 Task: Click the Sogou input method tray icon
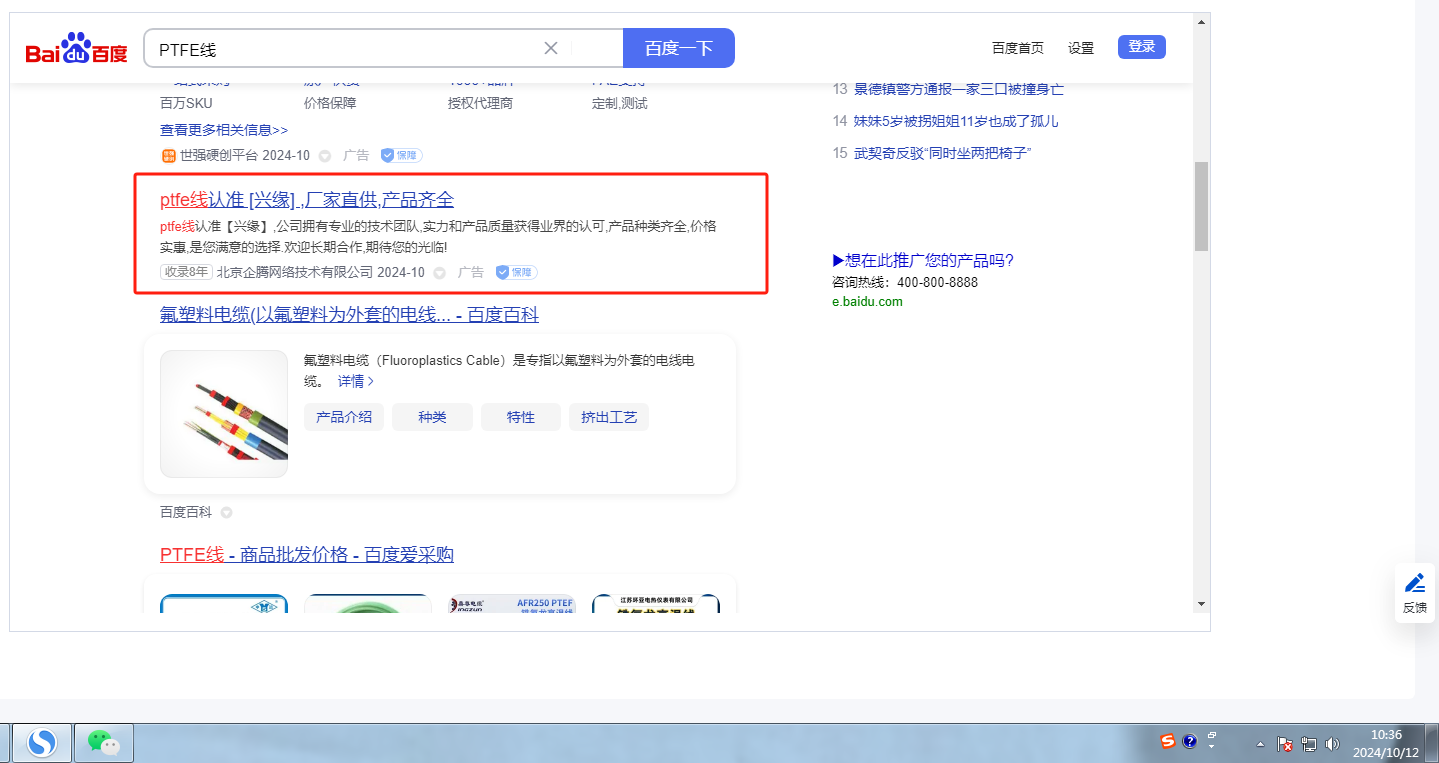coord(1168,741)
